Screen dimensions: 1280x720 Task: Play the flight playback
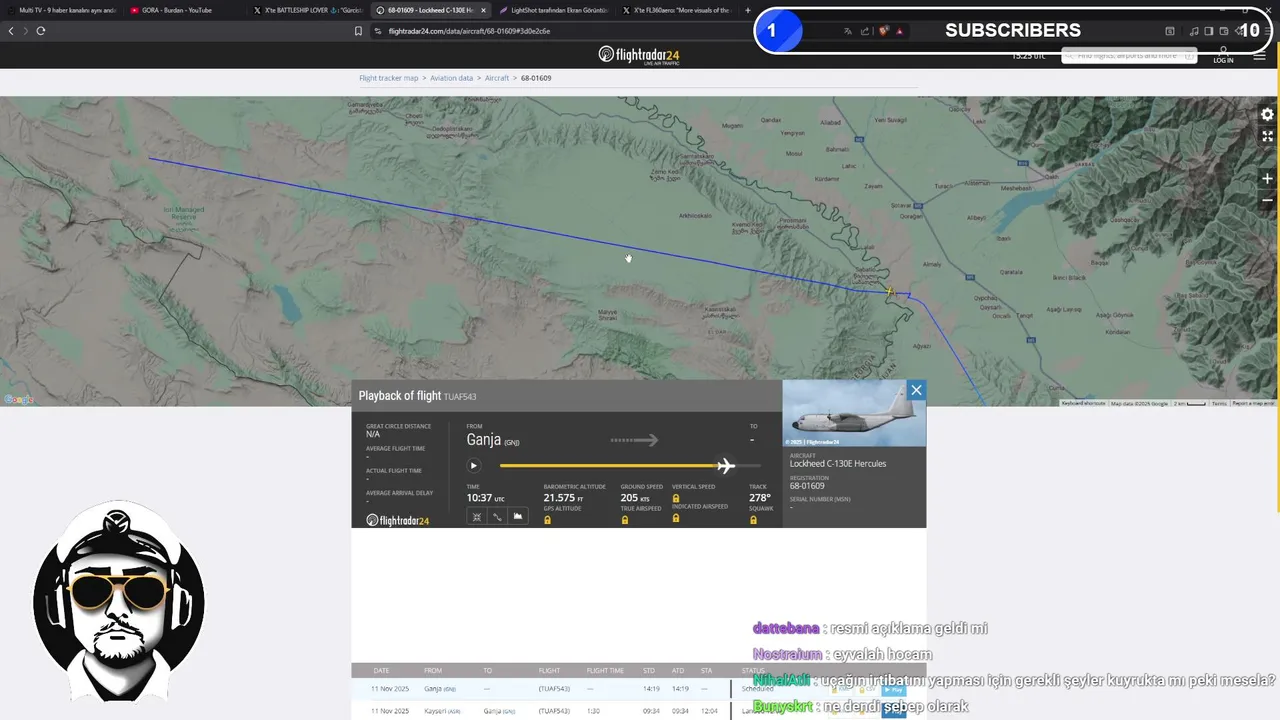[474, 465]
